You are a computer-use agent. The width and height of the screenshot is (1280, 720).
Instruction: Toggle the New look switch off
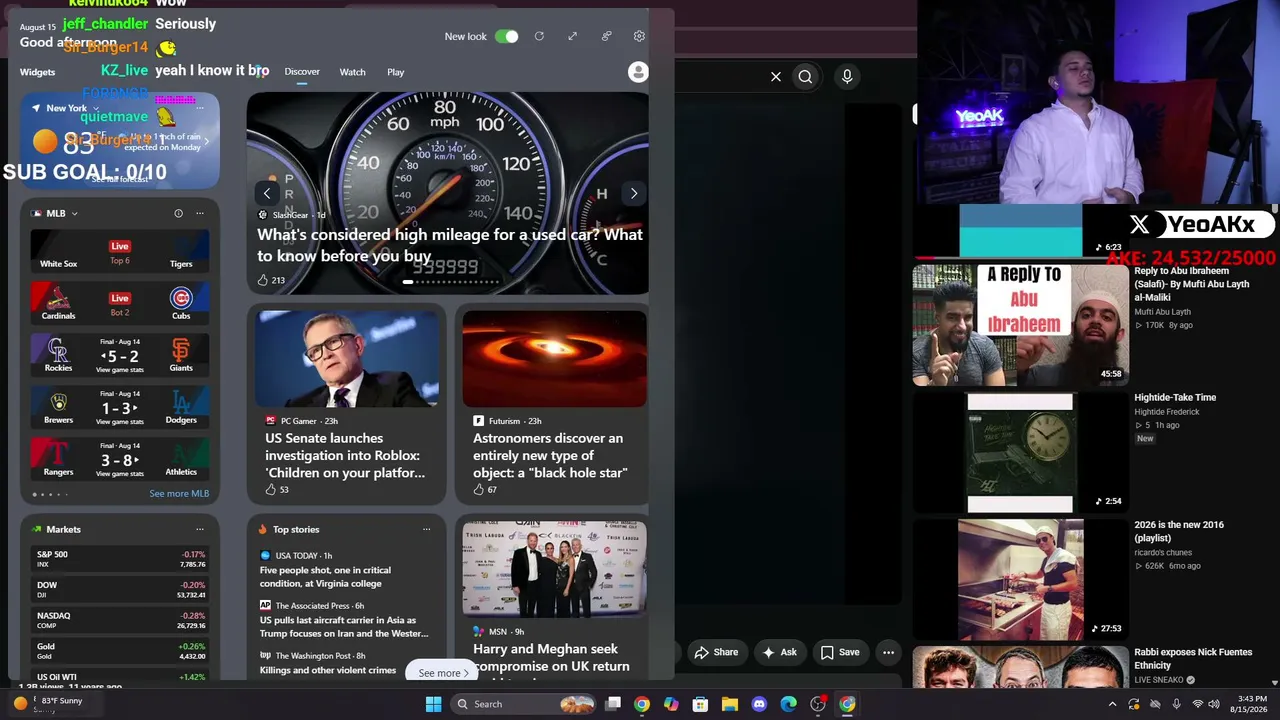507,36
